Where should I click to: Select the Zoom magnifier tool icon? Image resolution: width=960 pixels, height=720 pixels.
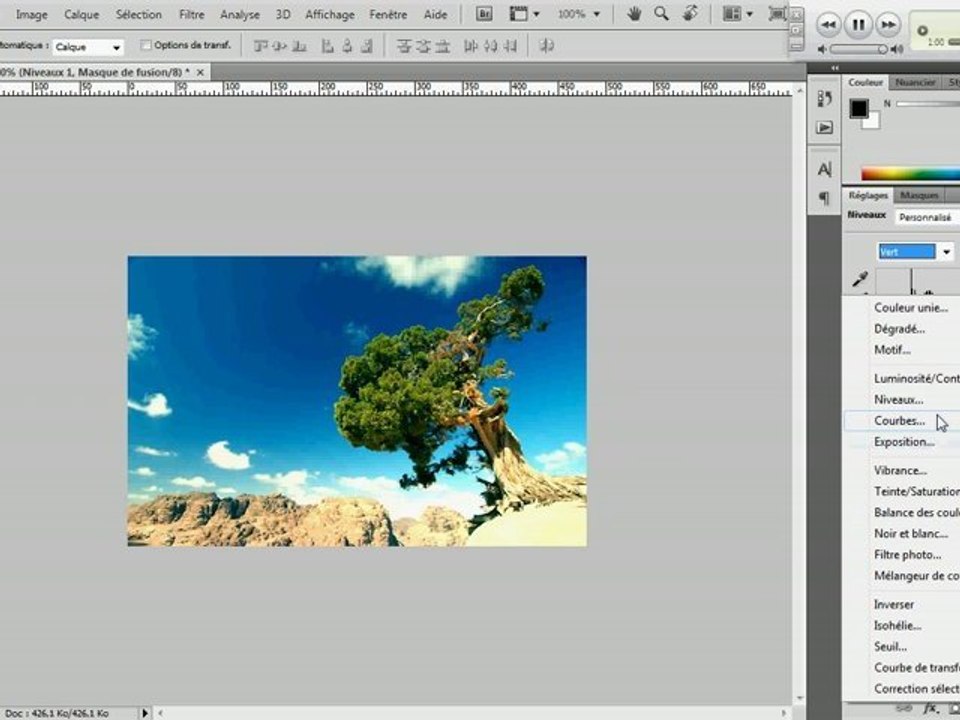(661, 13)
